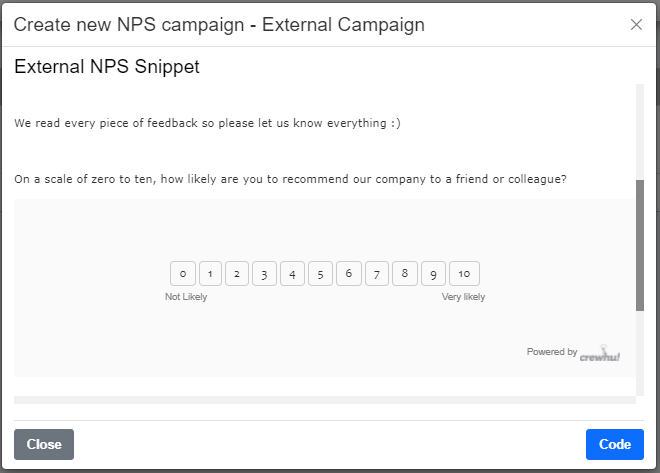660x473 pixels.
Task: Choose the 10 Very likely rating
Action: (464, 274)
